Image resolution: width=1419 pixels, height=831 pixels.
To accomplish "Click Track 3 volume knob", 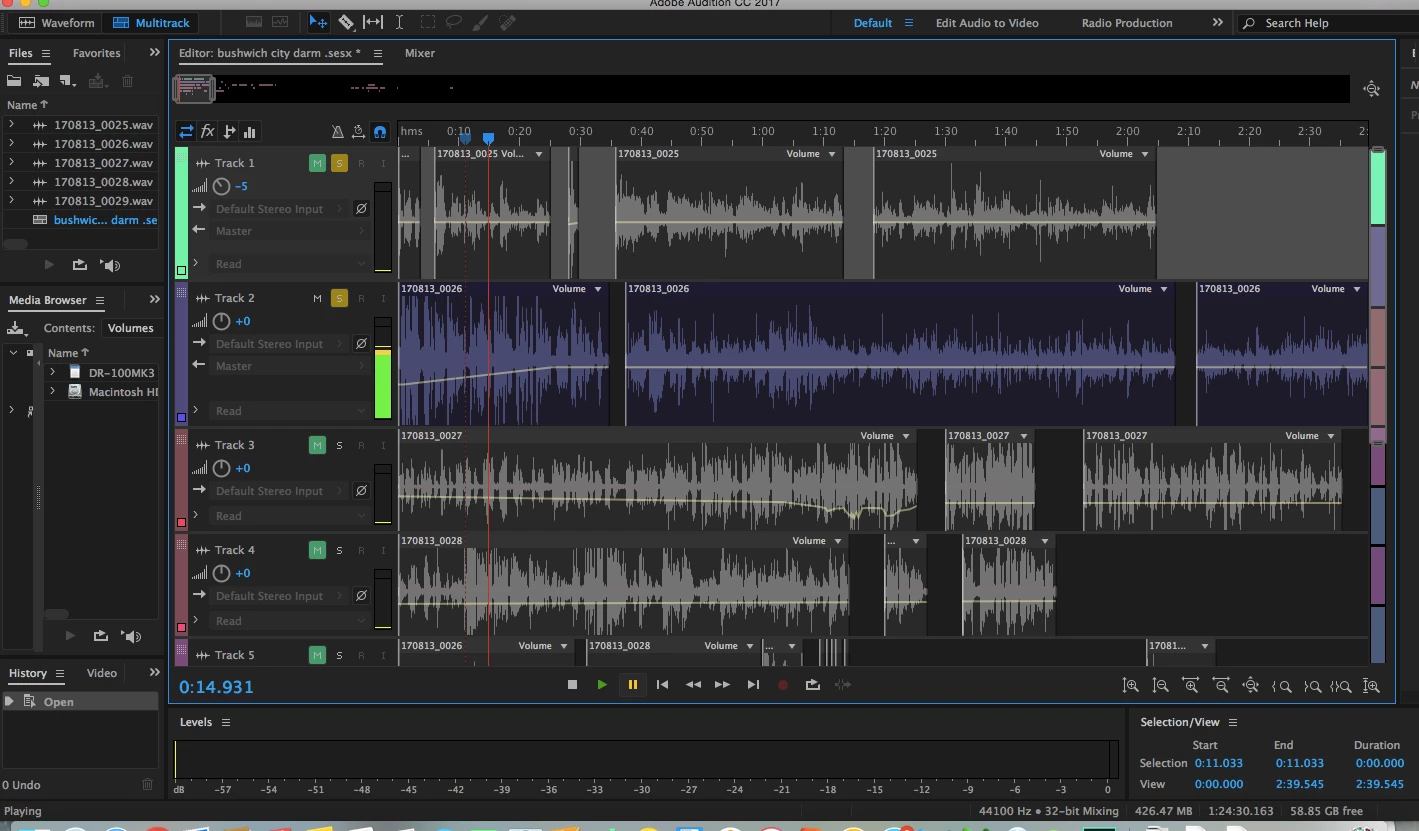I will pos(222,468).
